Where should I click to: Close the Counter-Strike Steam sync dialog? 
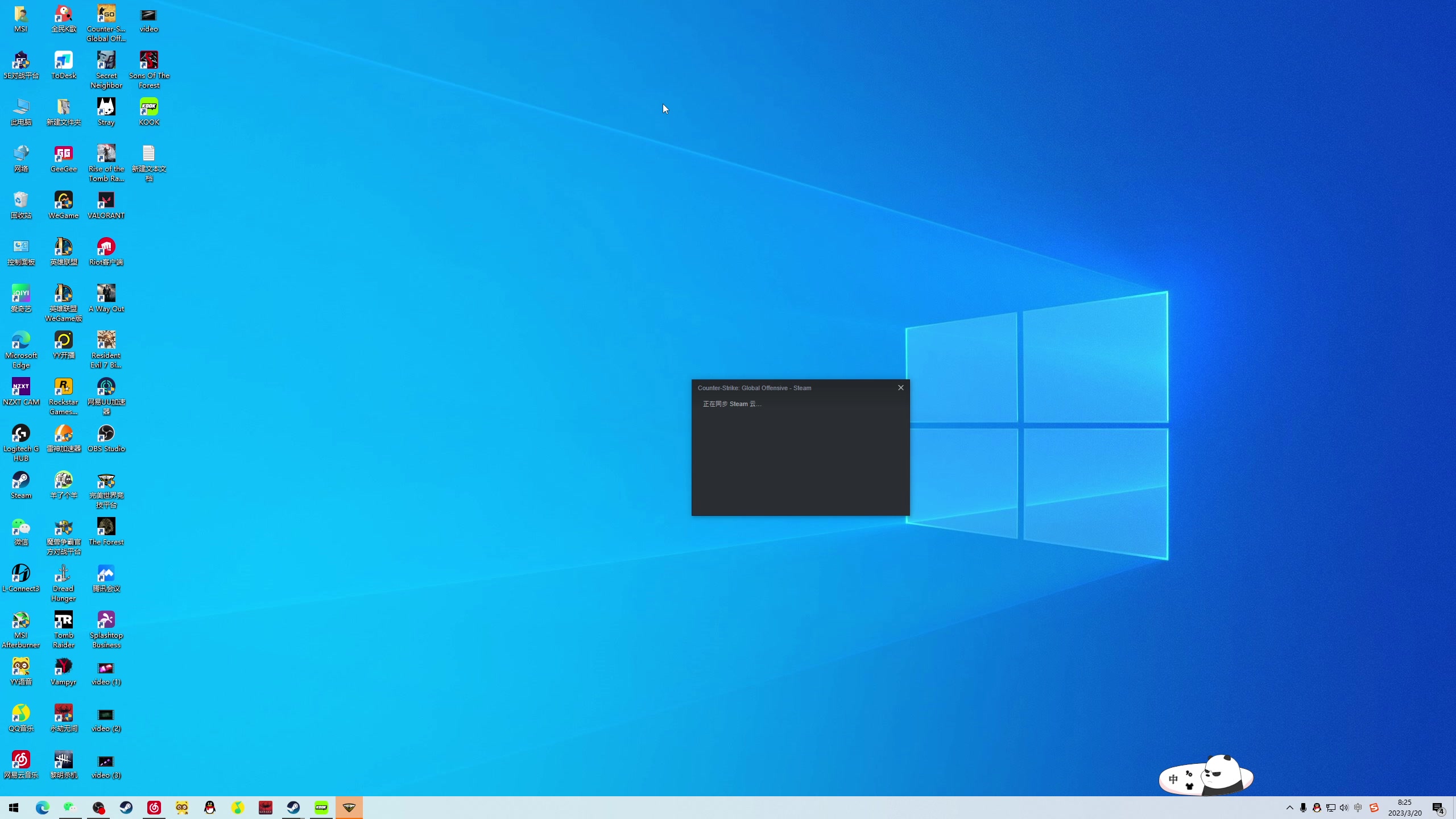point(900,388)
